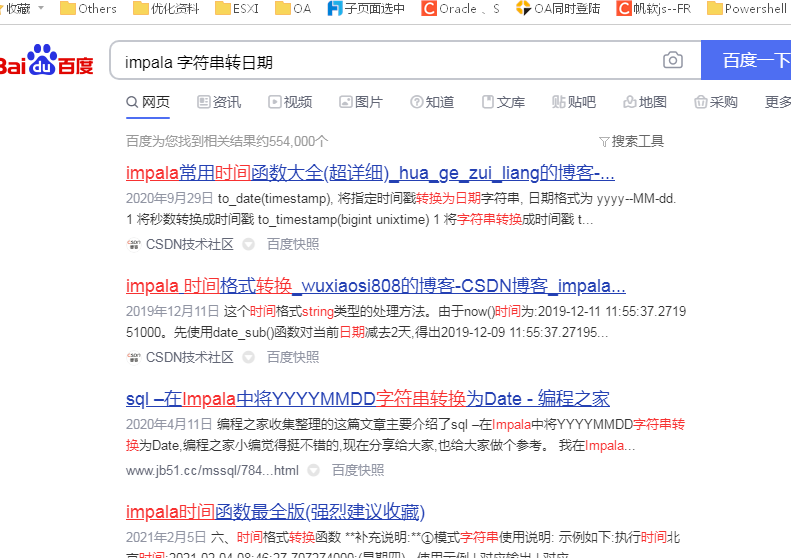Click CSDN favicon of first result

pos(133,245)
